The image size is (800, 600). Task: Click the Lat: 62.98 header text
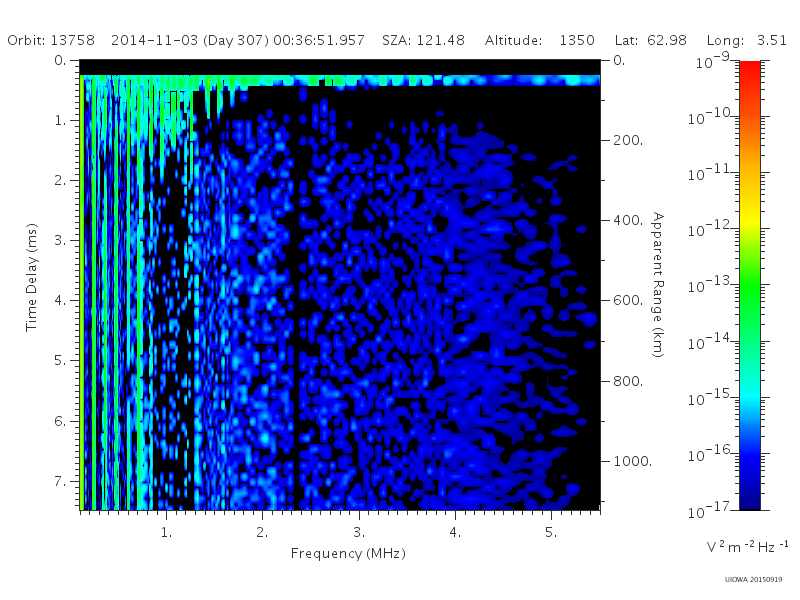[x=651, y=40]
